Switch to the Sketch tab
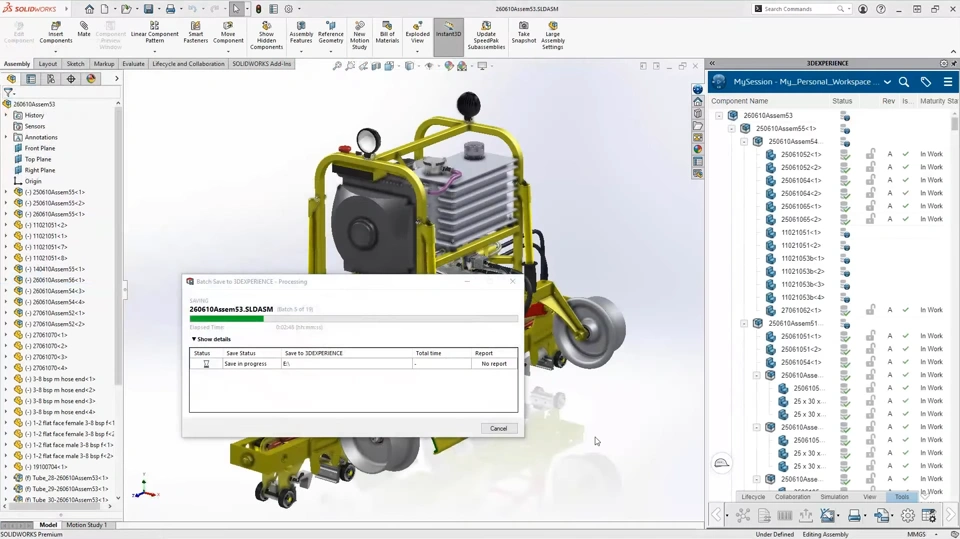960x539 pixels. point(75,64)
